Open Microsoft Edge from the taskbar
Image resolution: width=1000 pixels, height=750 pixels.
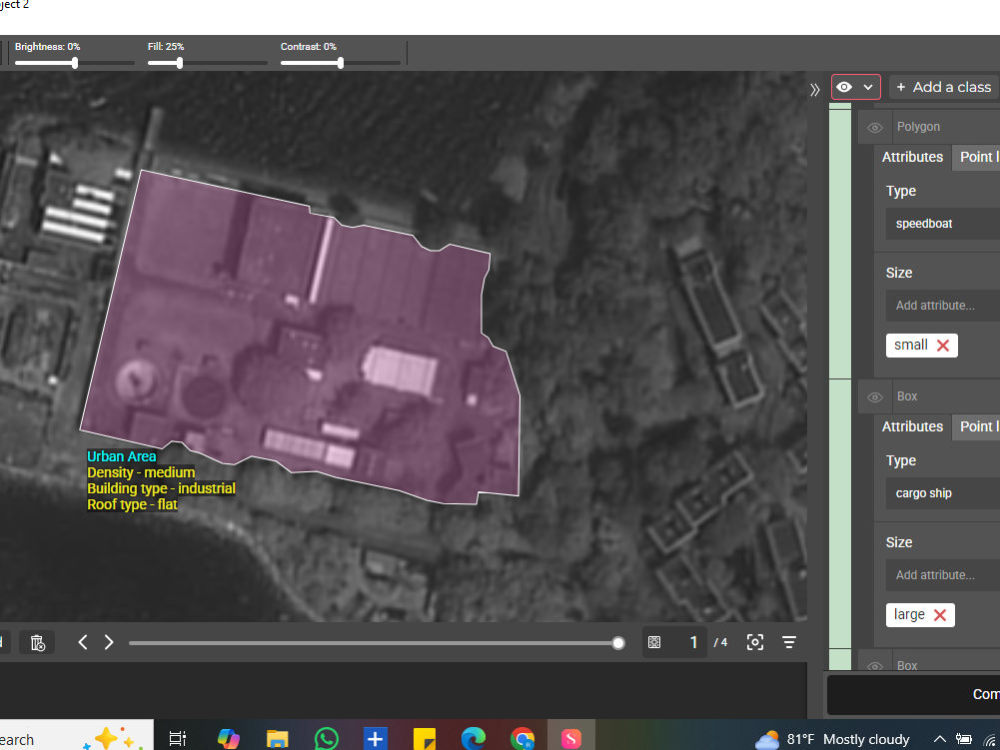point(473,739)
